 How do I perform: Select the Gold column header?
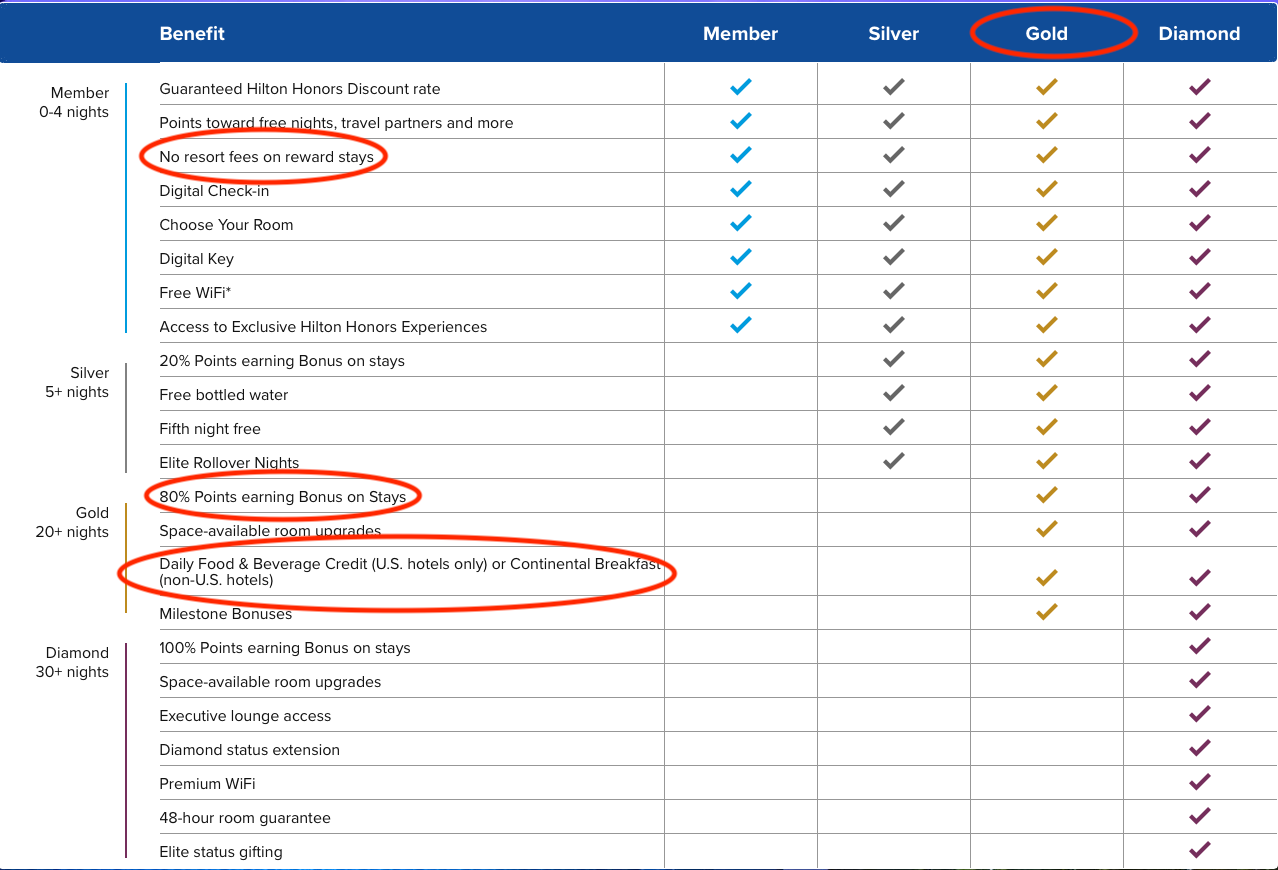pos(1047,34)
